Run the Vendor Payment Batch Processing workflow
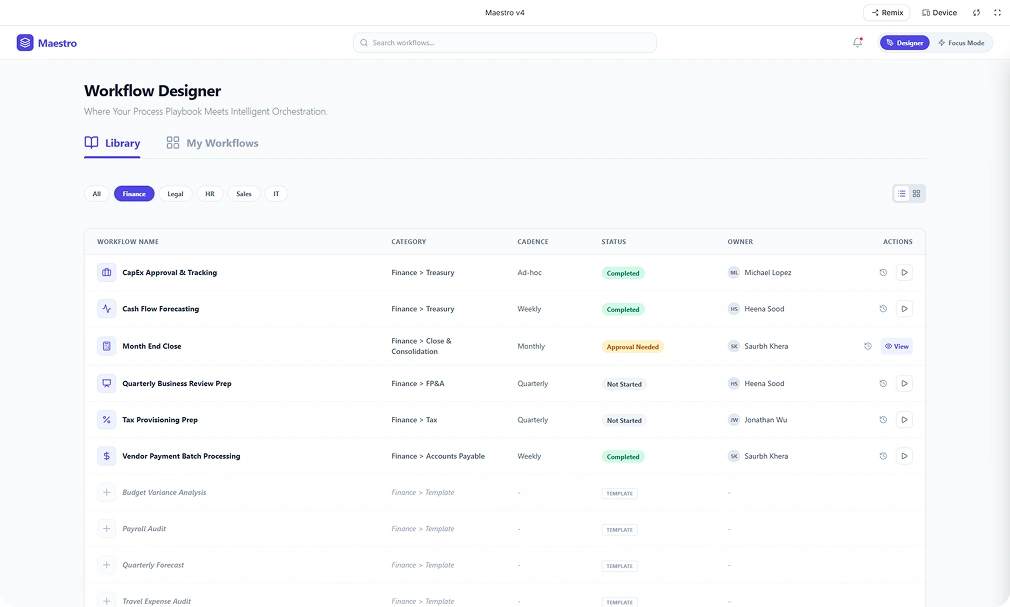Screen dimensions: 1010x607 pos(904,456)
